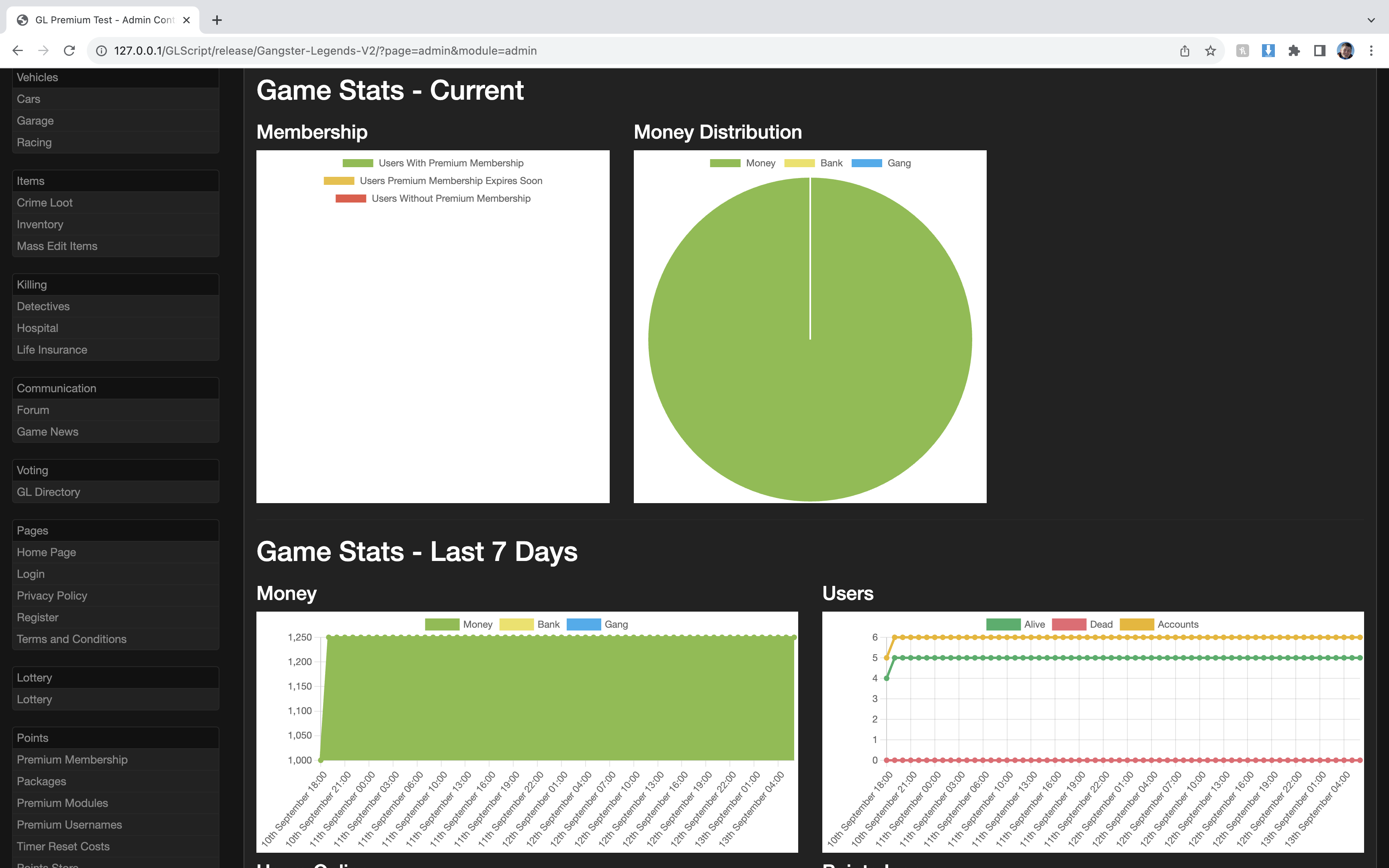Click the user profile avatar icon

(x=1345, y=51)
